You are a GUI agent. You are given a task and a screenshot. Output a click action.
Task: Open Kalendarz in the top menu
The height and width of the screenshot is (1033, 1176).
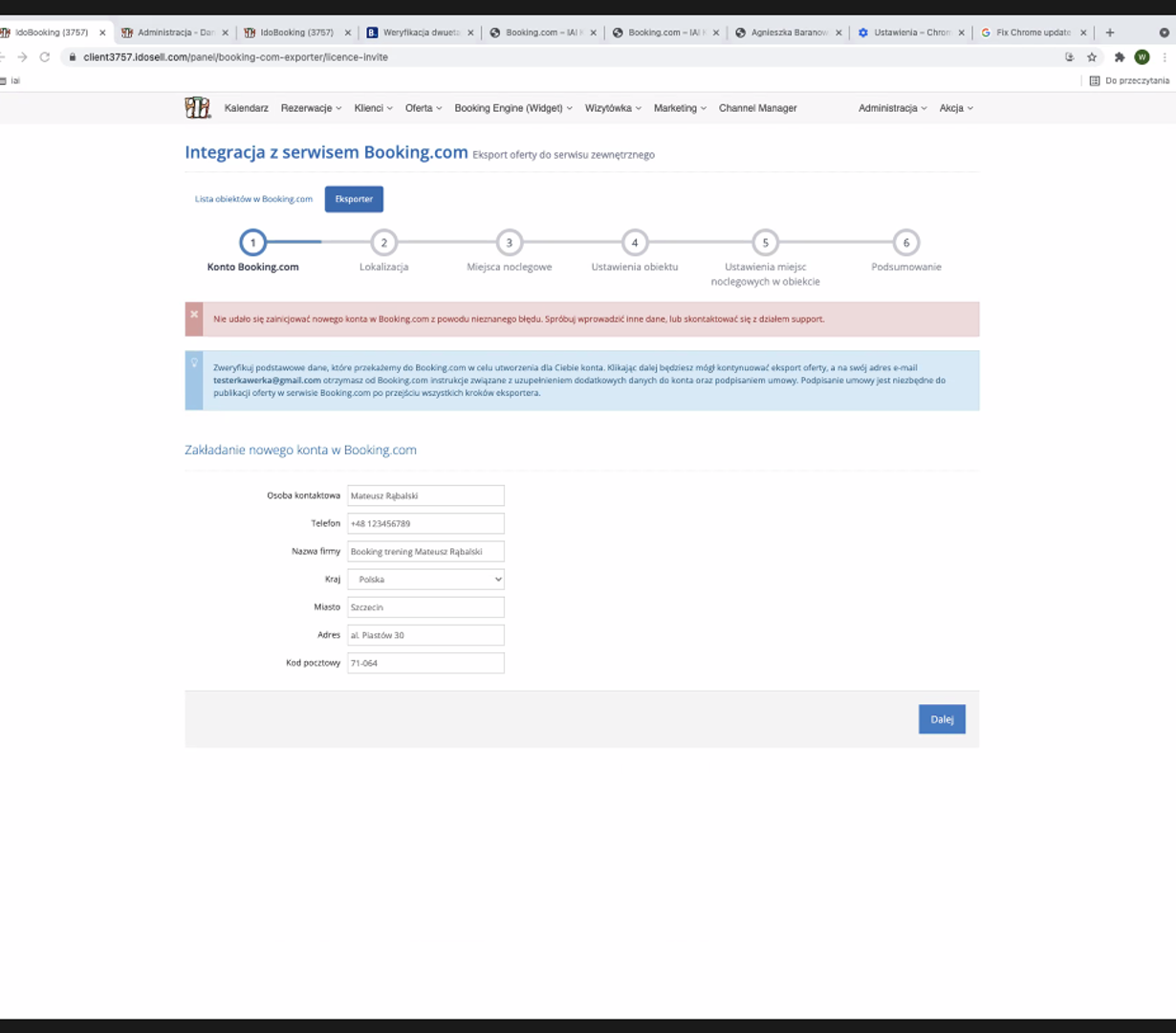coord(247,108)
